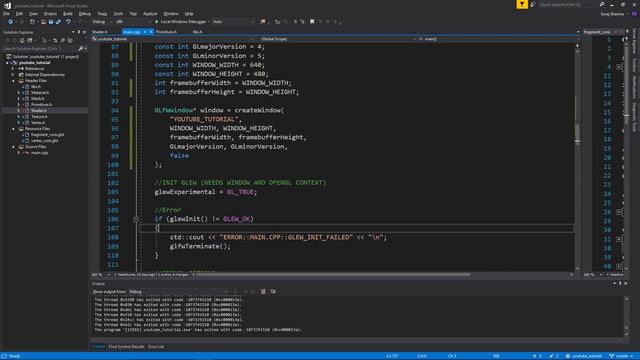
Task: Click Solution Explorer Home icon
Action: coord(22,40)
